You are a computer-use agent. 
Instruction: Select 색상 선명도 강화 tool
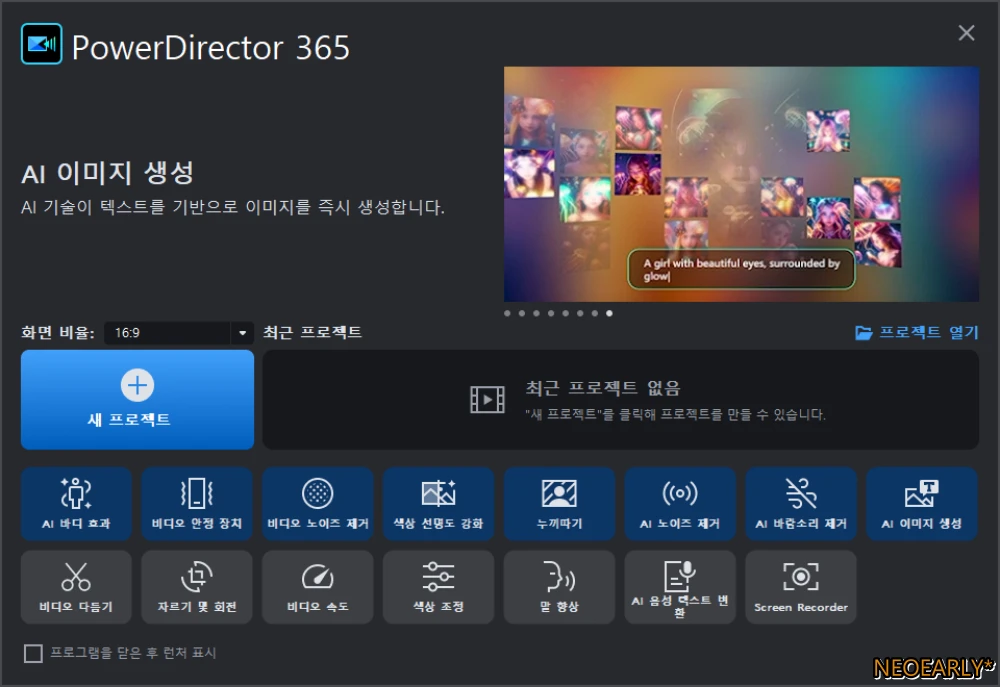click(439, 504)
